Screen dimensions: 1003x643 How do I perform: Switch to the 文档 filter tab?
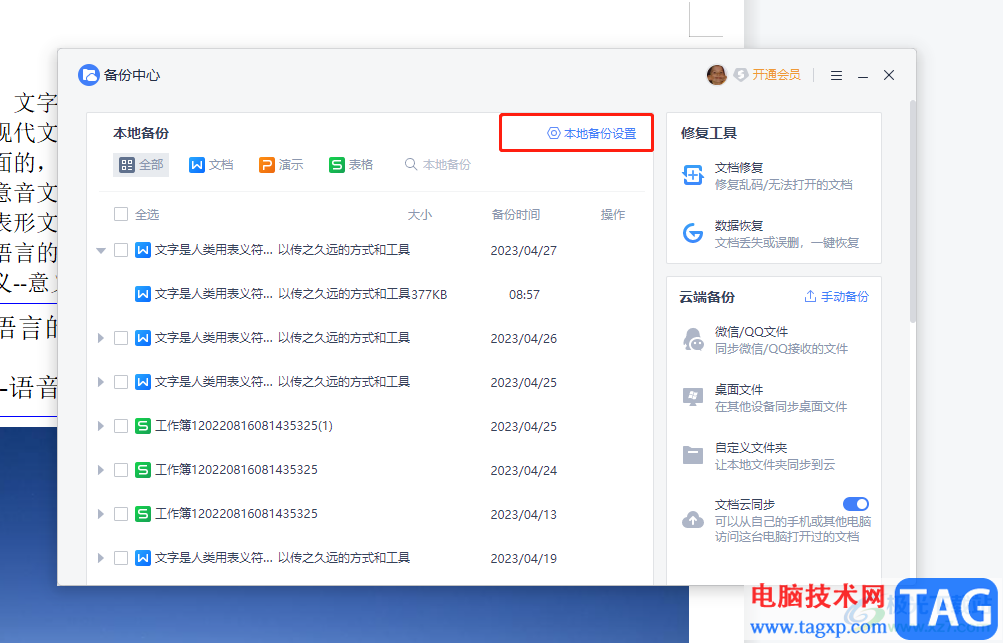pos(211,164)
